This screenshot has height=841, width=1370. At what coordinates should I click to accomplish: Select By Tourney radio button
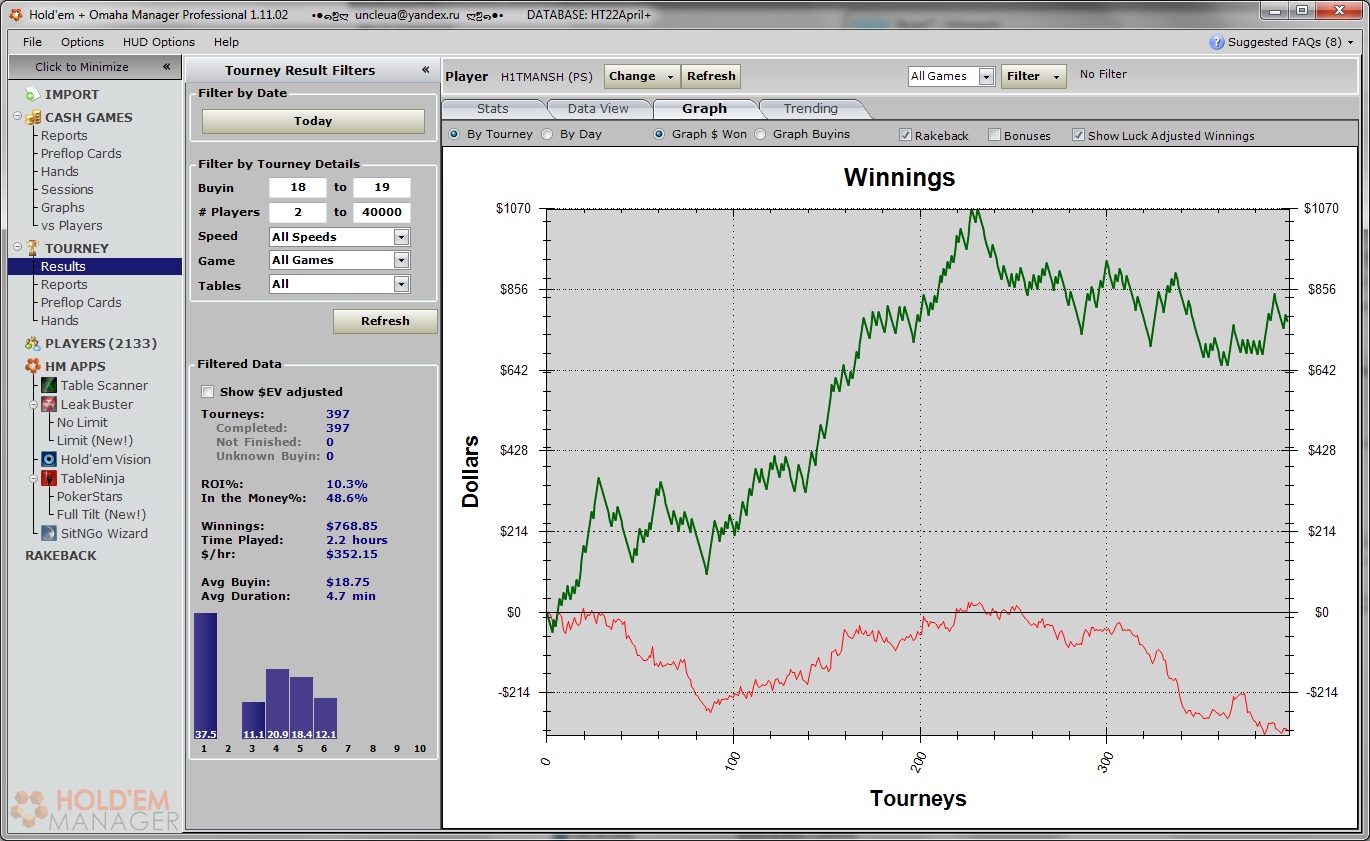454,134
